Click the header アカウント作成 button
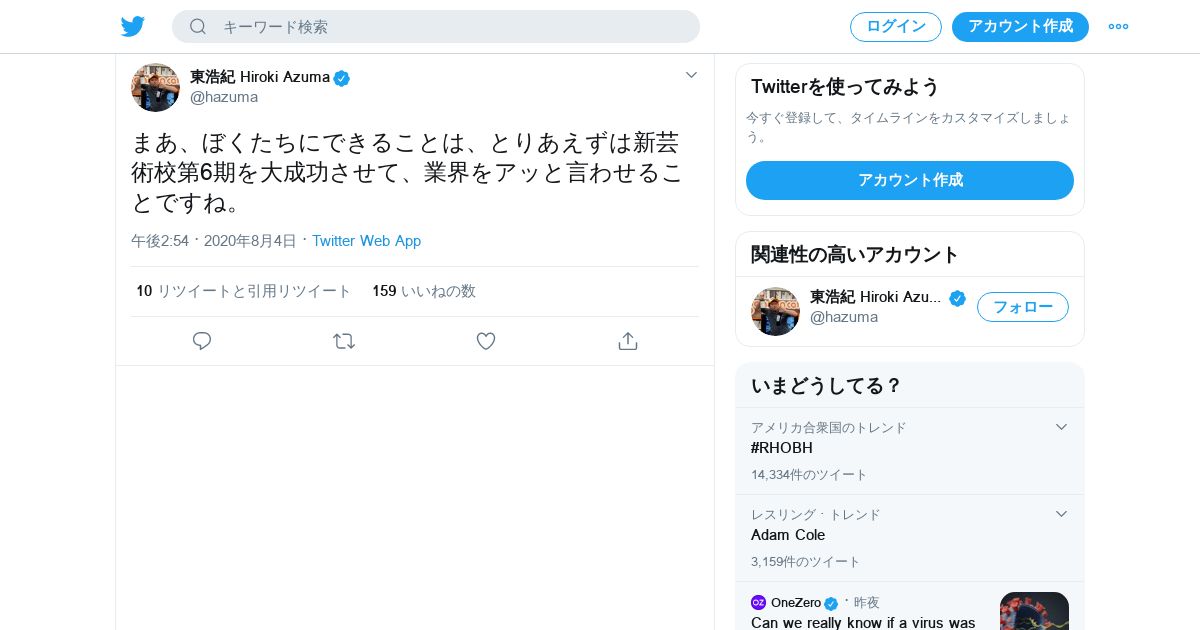The height and width of the screenshot is (630, 1200). click(1020, 27)
